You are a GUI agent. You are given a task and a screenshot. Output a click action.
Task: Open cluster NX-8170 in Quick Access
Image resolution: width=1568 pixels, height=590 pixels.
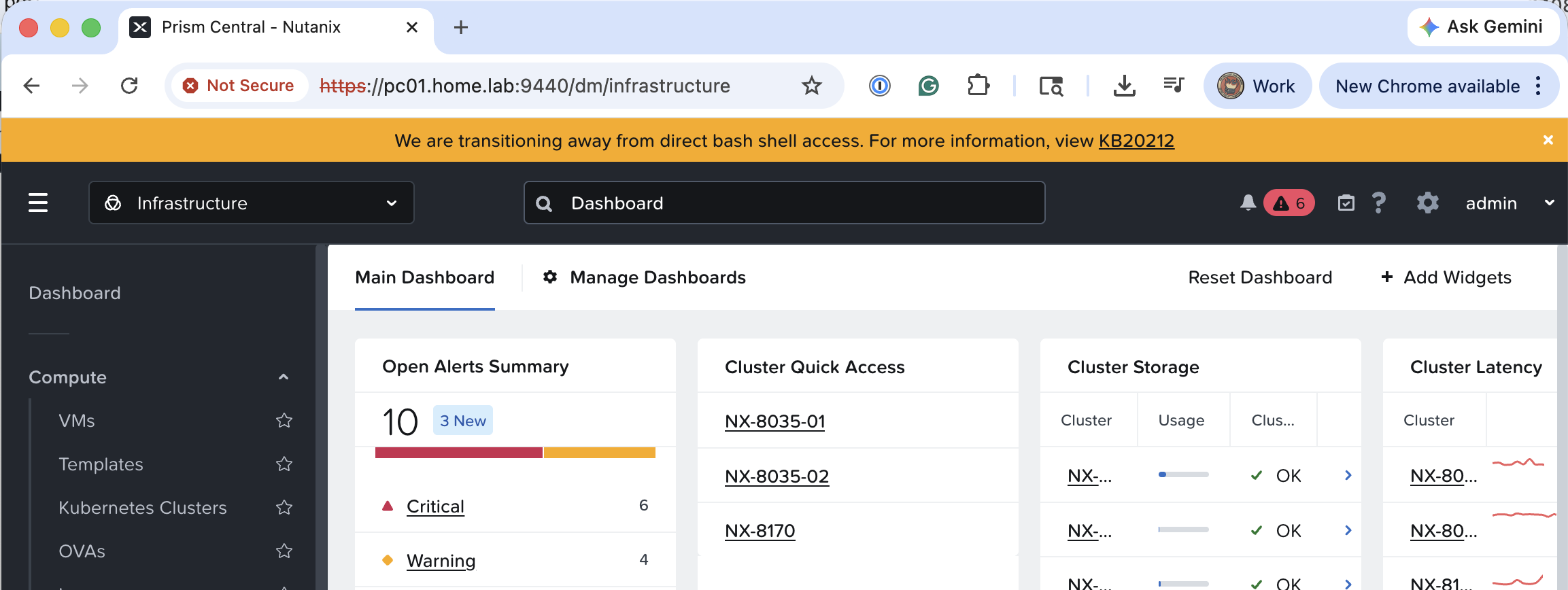click(760, 531)
